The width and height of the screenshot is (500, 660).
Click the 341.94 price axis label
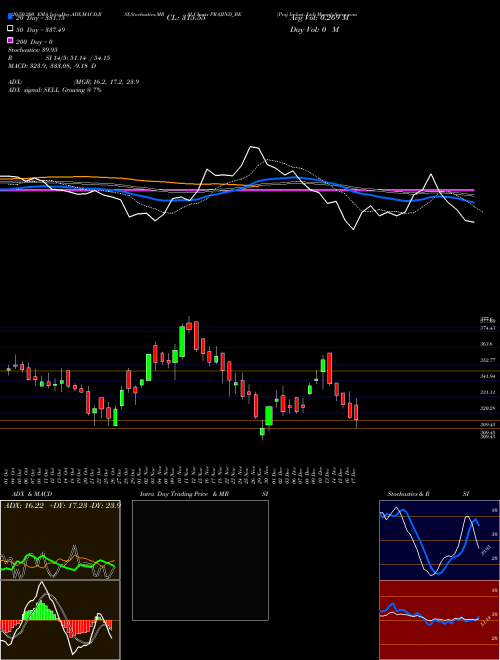[488, 376]
